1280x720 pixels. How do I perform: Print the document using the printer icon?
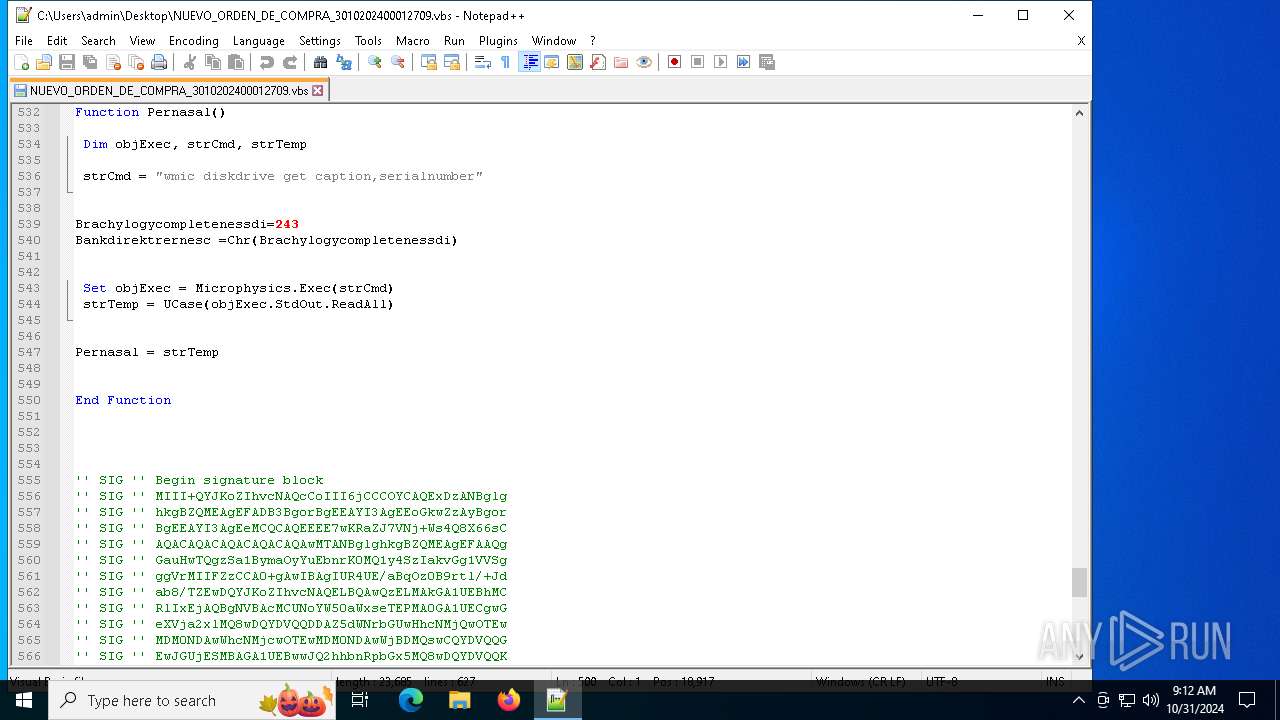pos(159,62)
